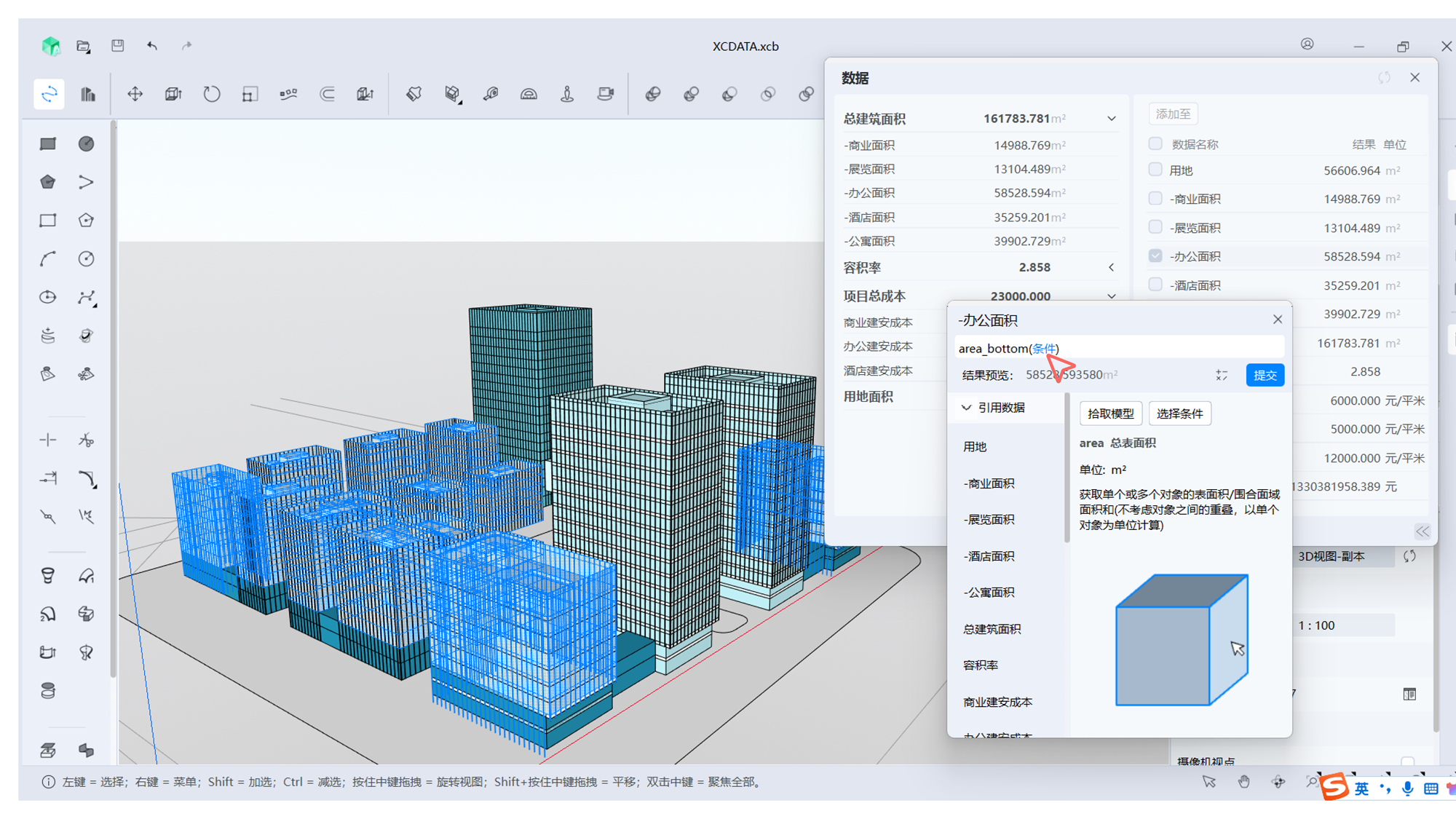Check the 用地 data checkbox

click(x=1155, y=170)
